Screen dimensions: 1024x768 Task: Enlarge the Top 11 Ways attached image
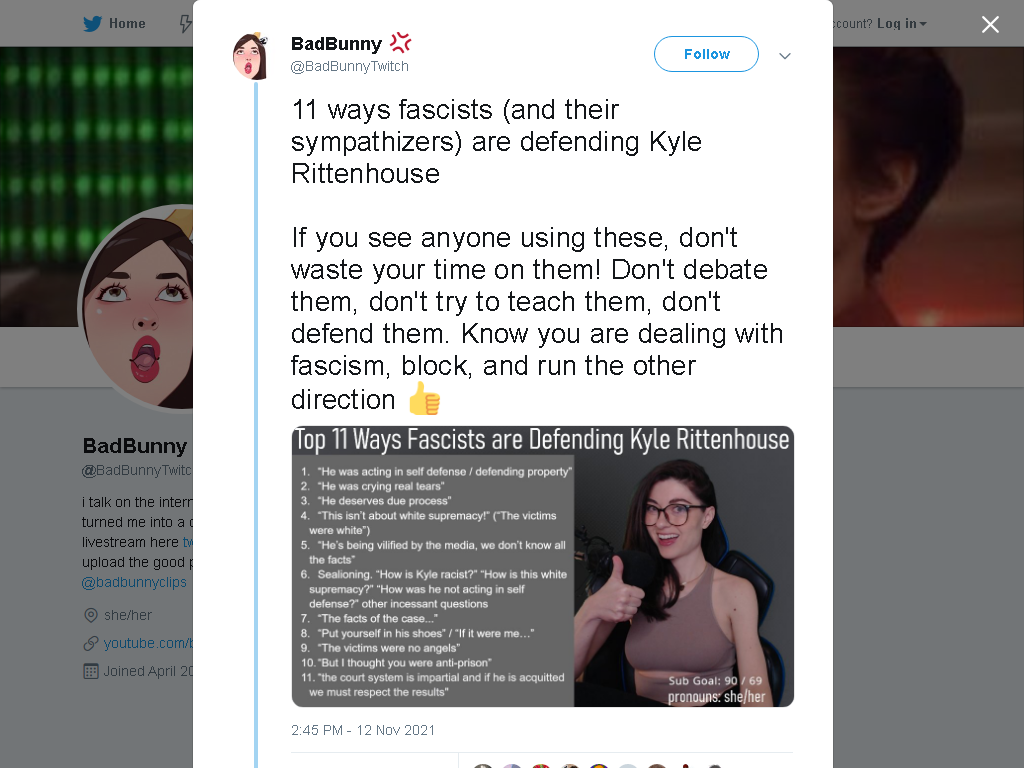543,566
